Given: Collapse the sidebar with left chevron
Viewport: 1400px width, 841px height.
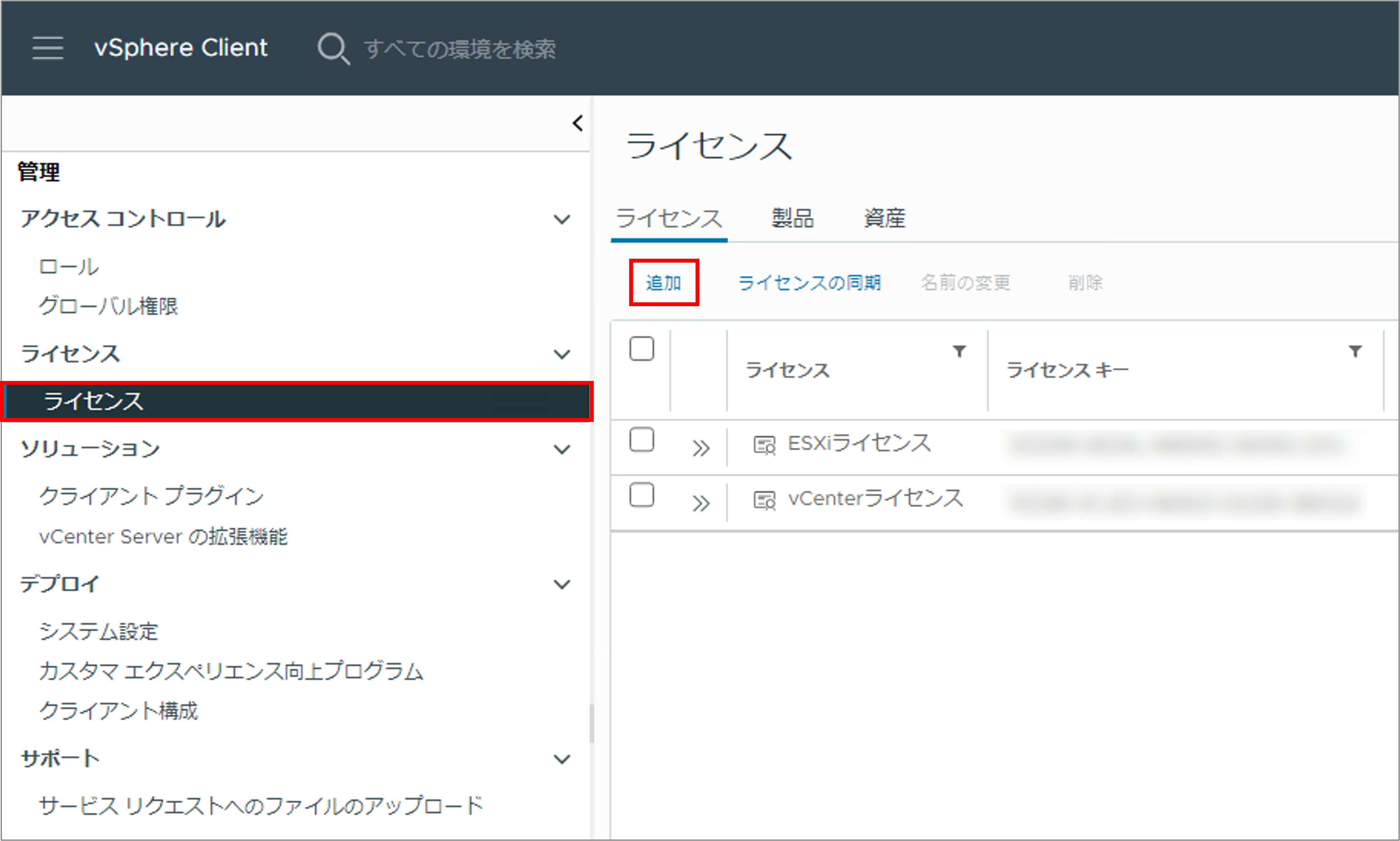Looking at the screenshot, I should pos(578,123).
